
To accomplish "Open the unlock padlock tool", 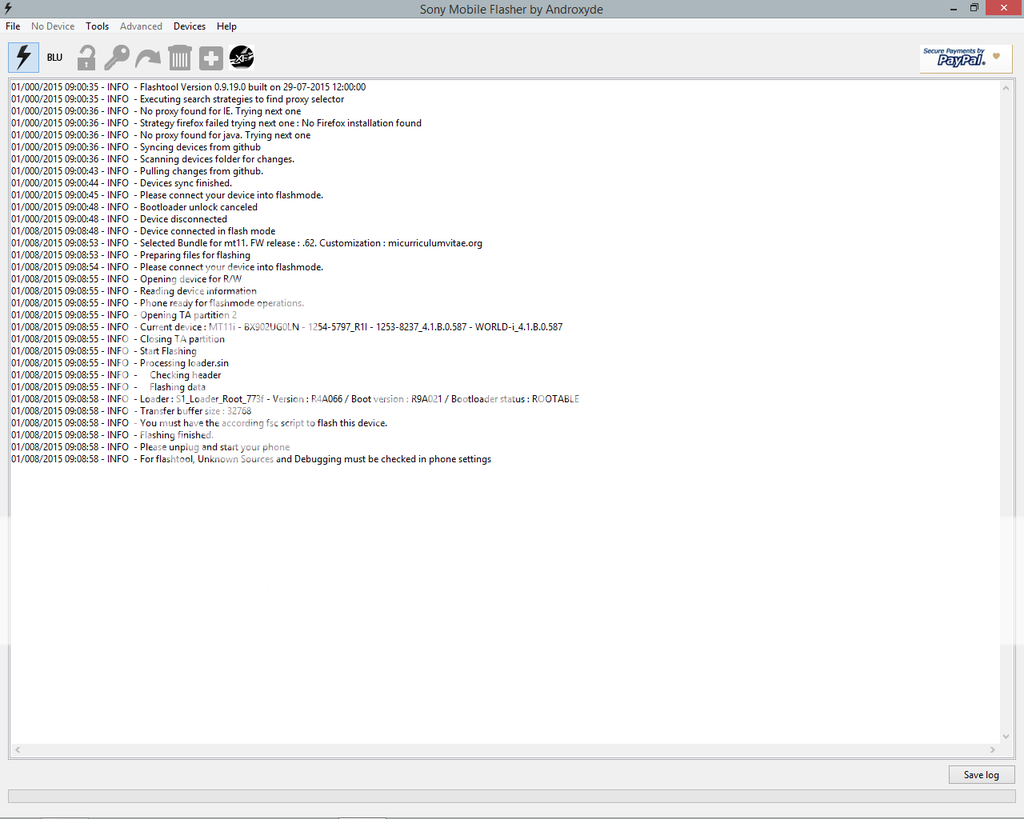I will coord(86,57).
